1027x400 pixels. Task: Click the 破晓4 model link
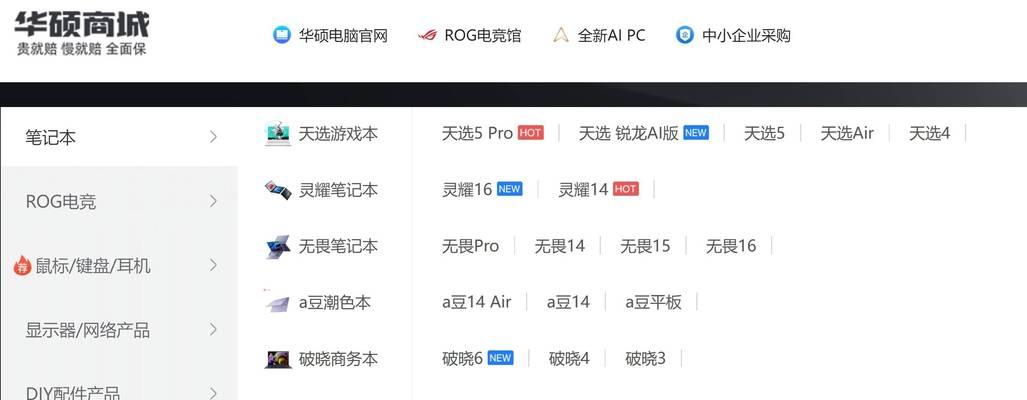coord(569,359)
